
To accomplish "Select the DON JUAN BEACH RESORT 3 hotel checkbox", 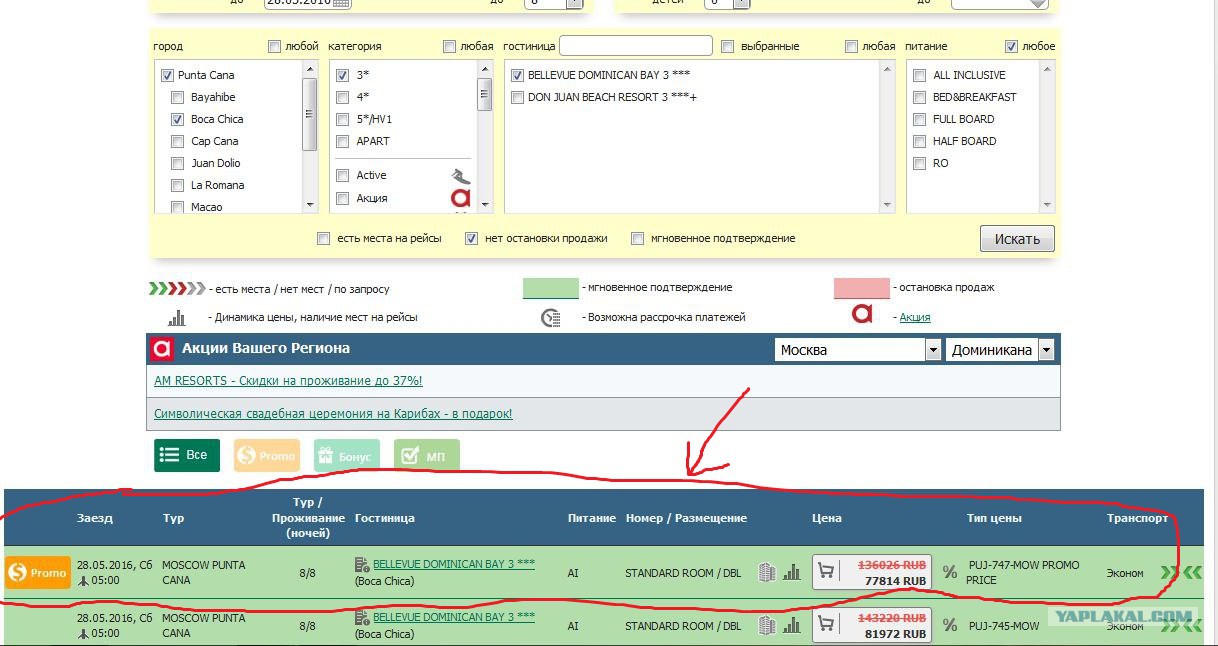I will coord(517,97).
